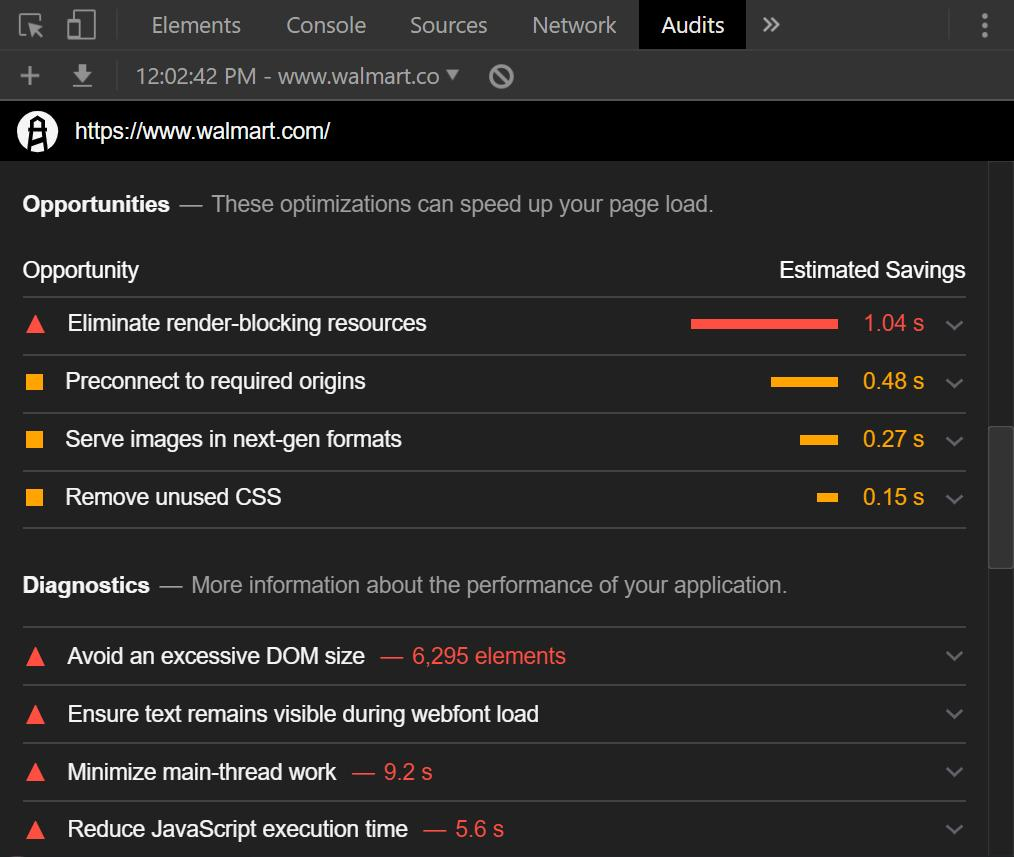
Task: Click the 0.27 s estimated savings value
Action: coord(893,440)
